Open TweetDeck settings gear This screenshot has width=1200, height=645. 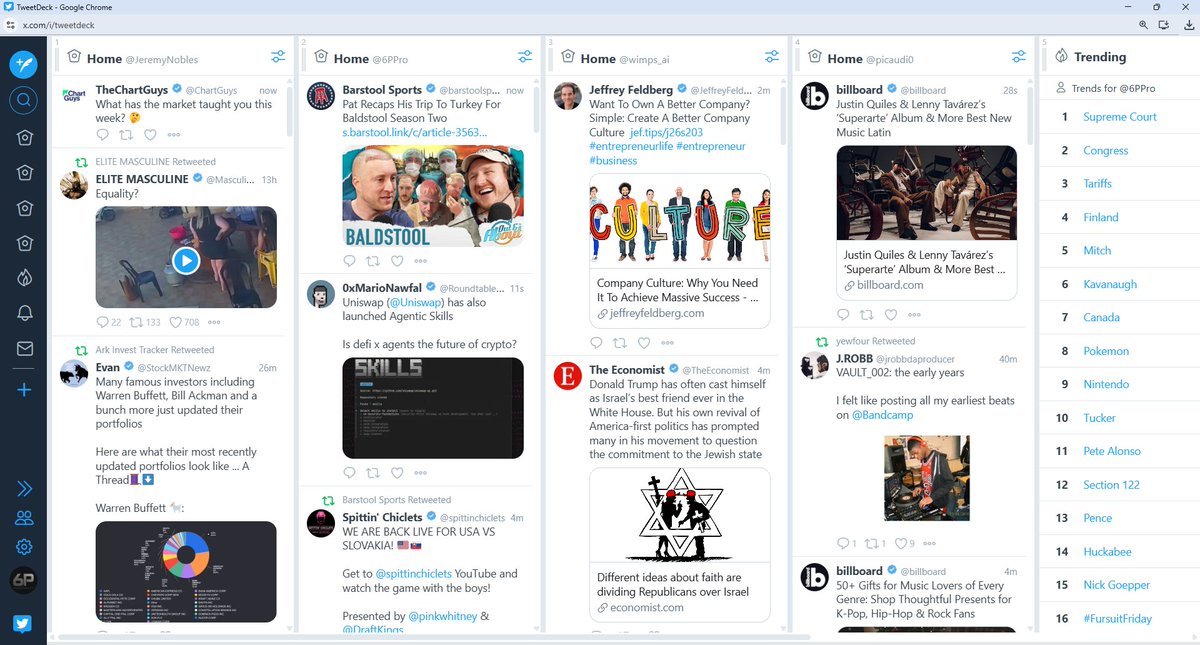pyautogui.click(x=24, y=547)
